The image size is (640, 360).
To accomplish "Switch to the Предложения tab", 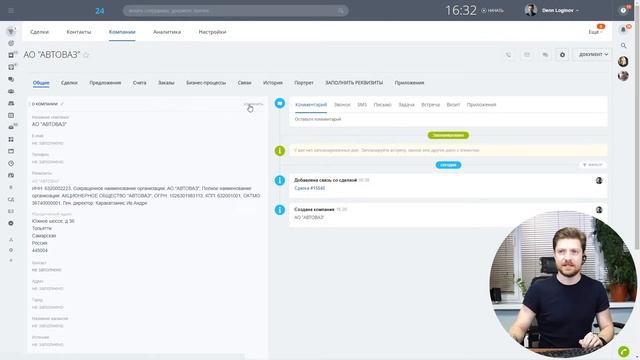I will (x=105, y=83).
